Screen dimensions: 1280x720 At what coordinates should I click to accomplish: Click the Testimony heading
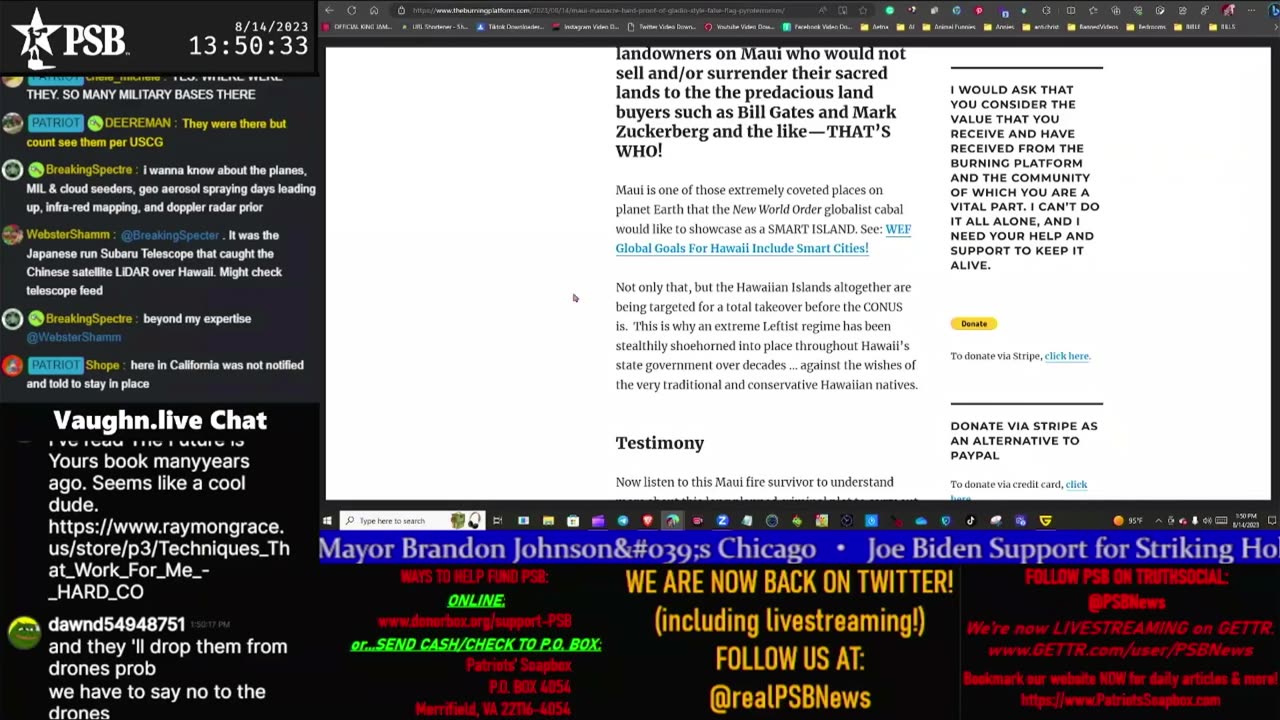[659, 443]
